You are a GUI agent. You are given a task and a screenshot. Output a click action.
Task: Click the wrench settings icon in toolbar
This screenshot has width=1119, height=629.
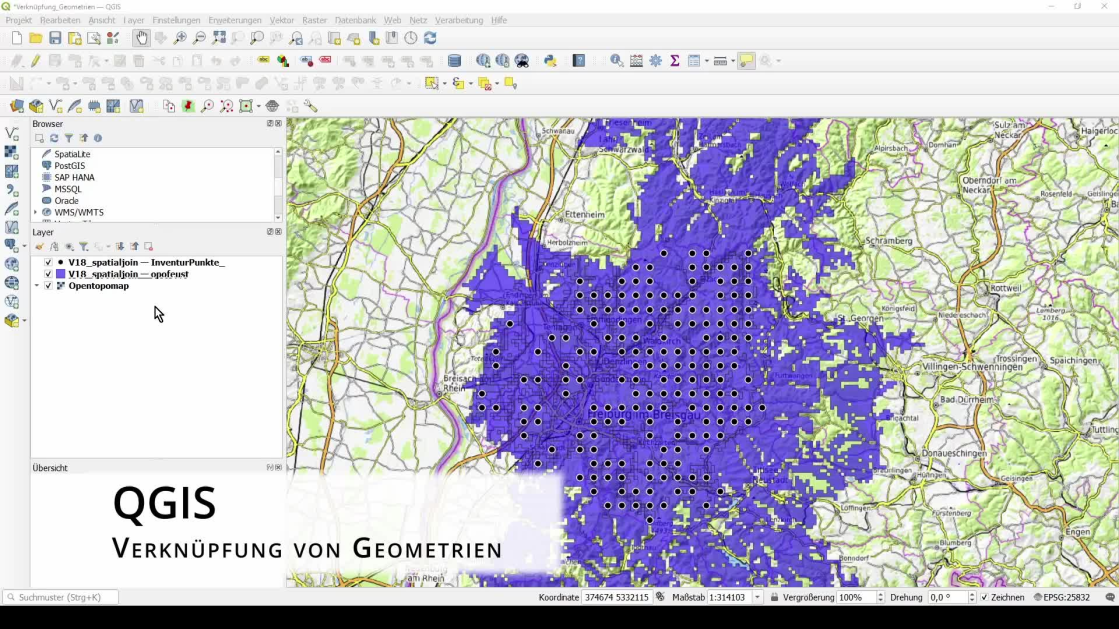point(310,106)
